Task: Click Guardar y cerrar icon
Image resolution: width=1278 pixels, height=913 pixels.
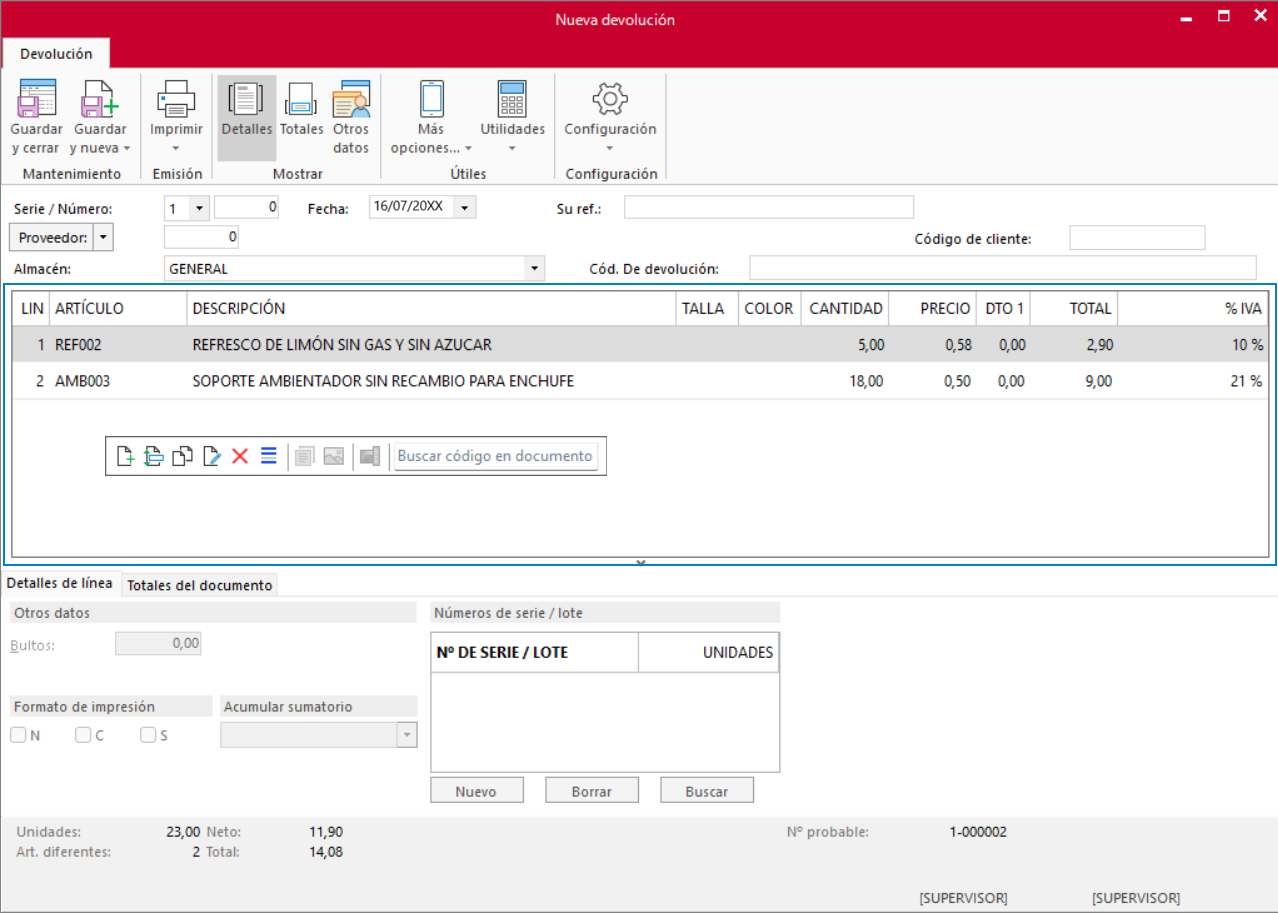Action: (x=37, y=99)
